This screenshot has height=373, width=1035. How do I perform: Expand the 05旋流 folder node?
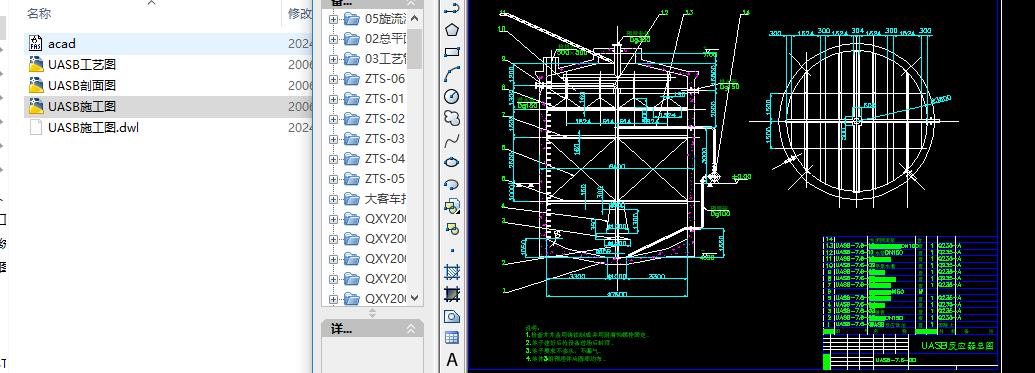[333, 18]
